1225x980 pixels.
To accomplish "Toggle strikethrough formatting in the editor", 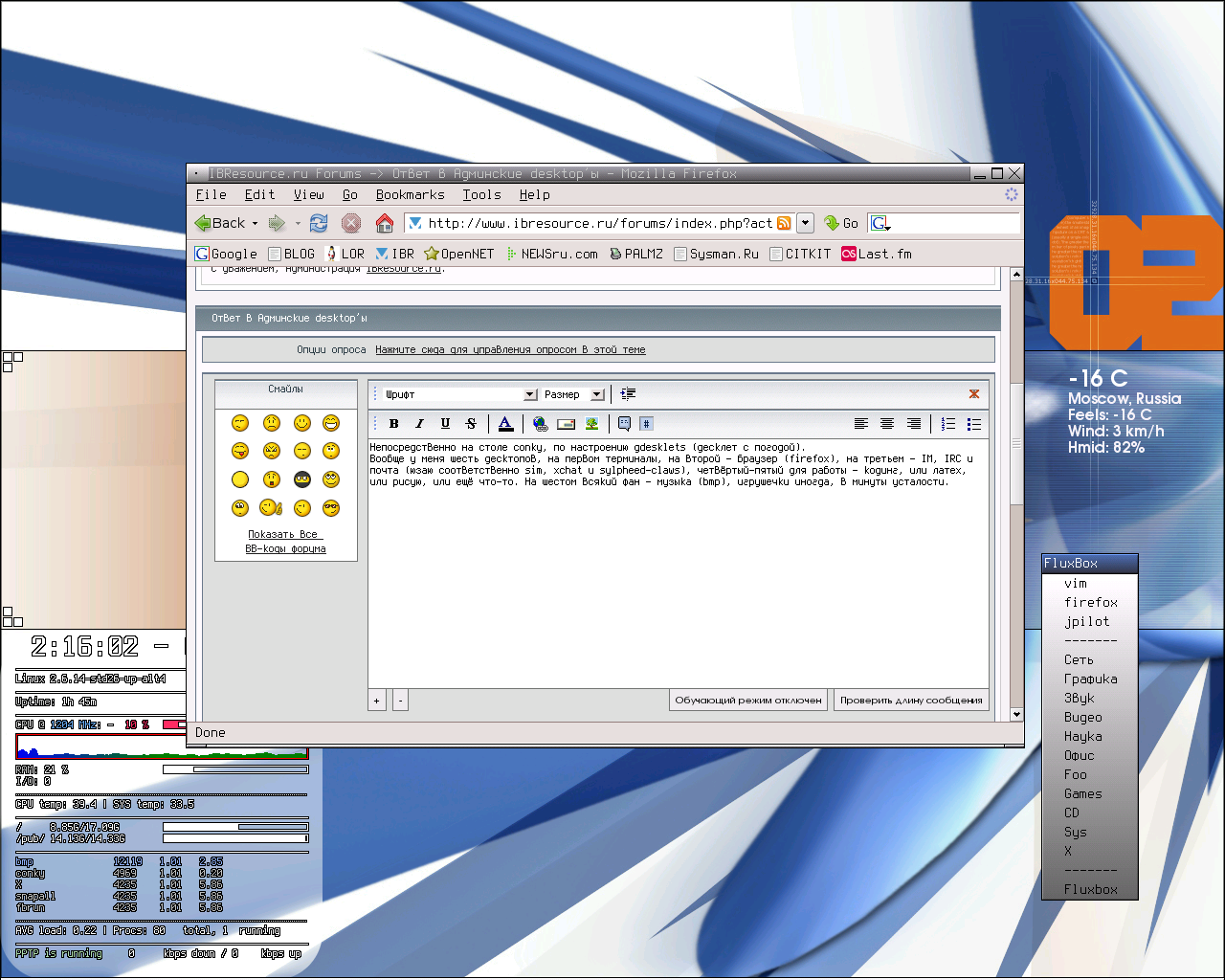I will coord(471,424).
